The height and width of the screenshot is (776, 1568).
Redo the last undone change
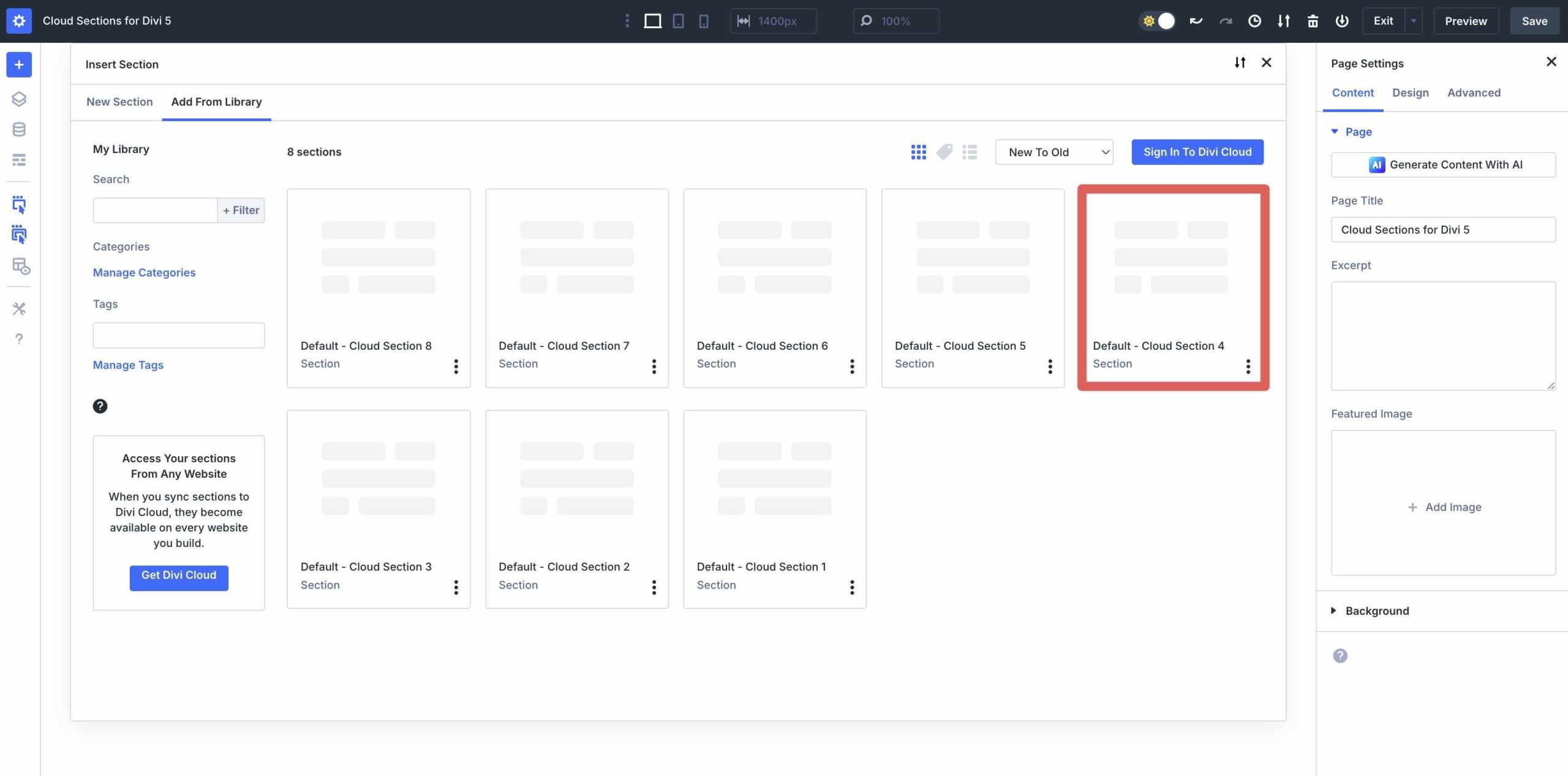pyautogui.click(x=1224, y=20)
